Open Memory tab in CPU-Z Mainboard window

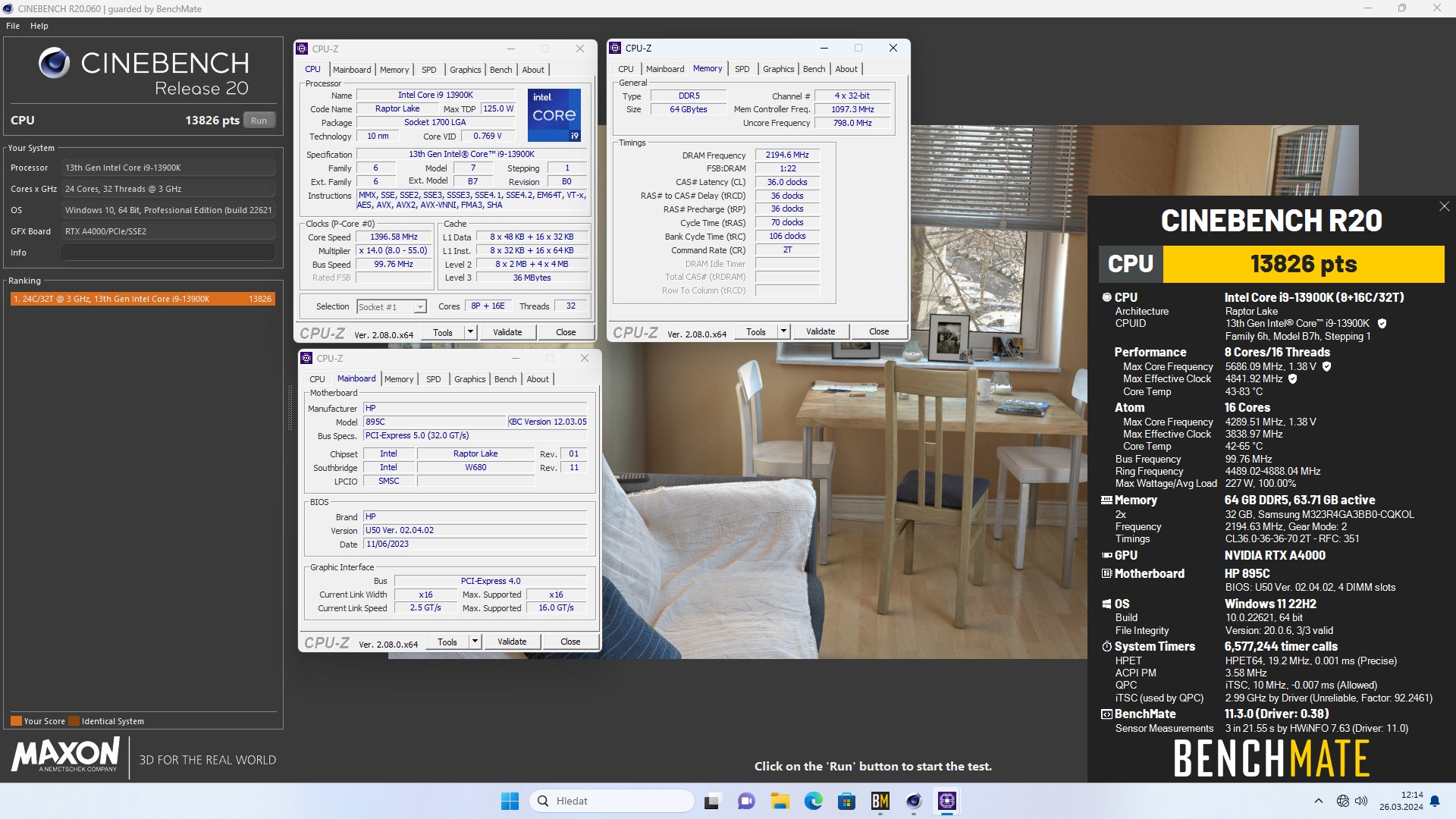(x=399, y=379)
